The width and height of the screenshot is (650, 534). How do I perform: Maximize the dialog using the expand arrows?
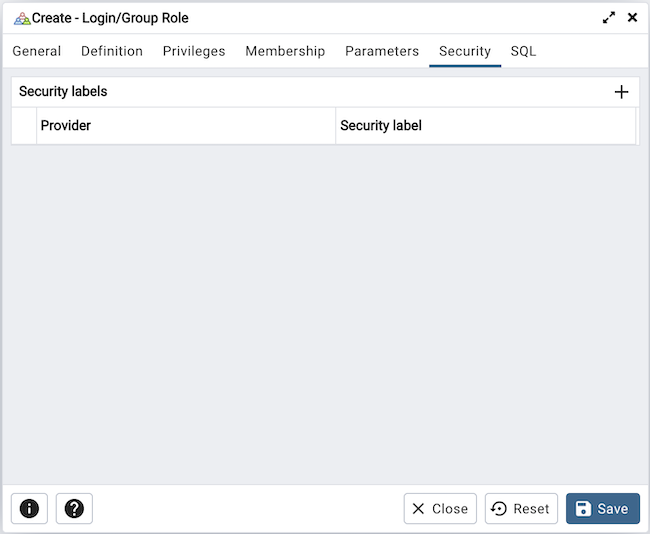pyautogui.click(x=608, y=18)
